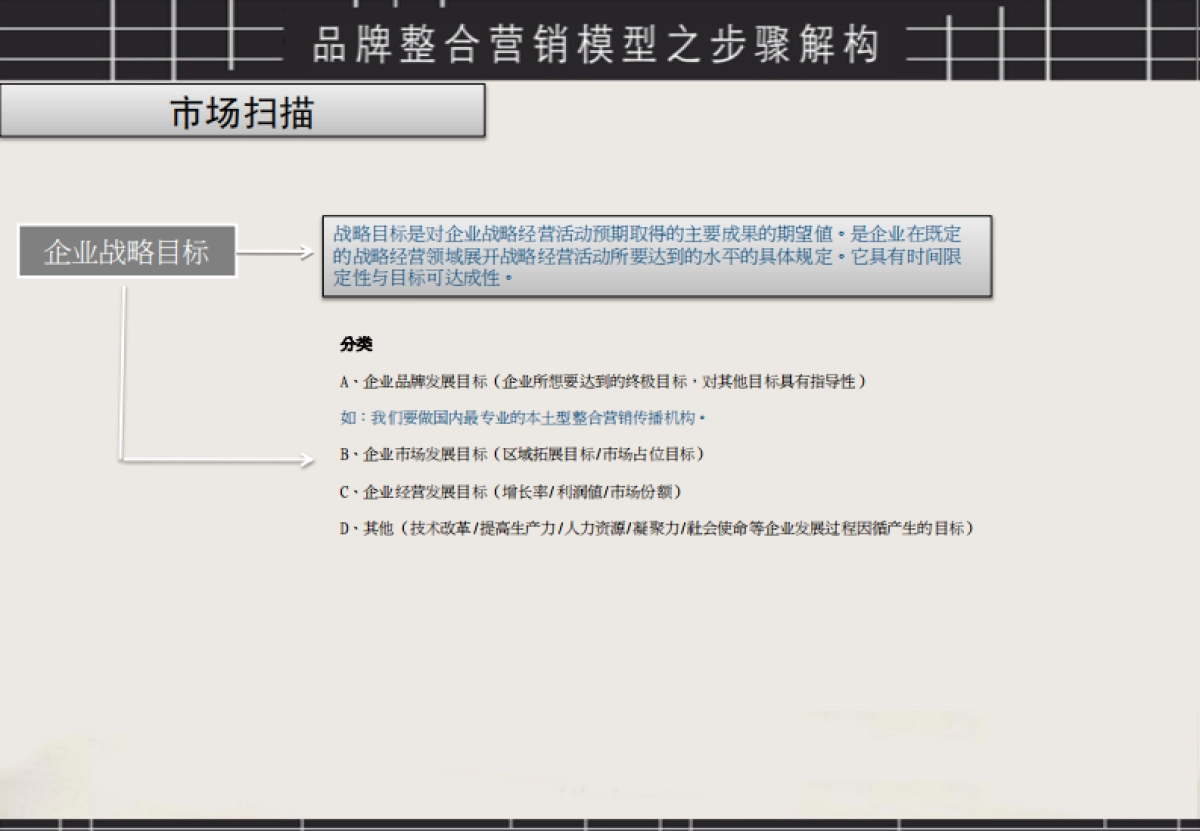The image size is (1200, 831).
Task: Click the 战略目标 definition text box
Action: tap(655, 255)
